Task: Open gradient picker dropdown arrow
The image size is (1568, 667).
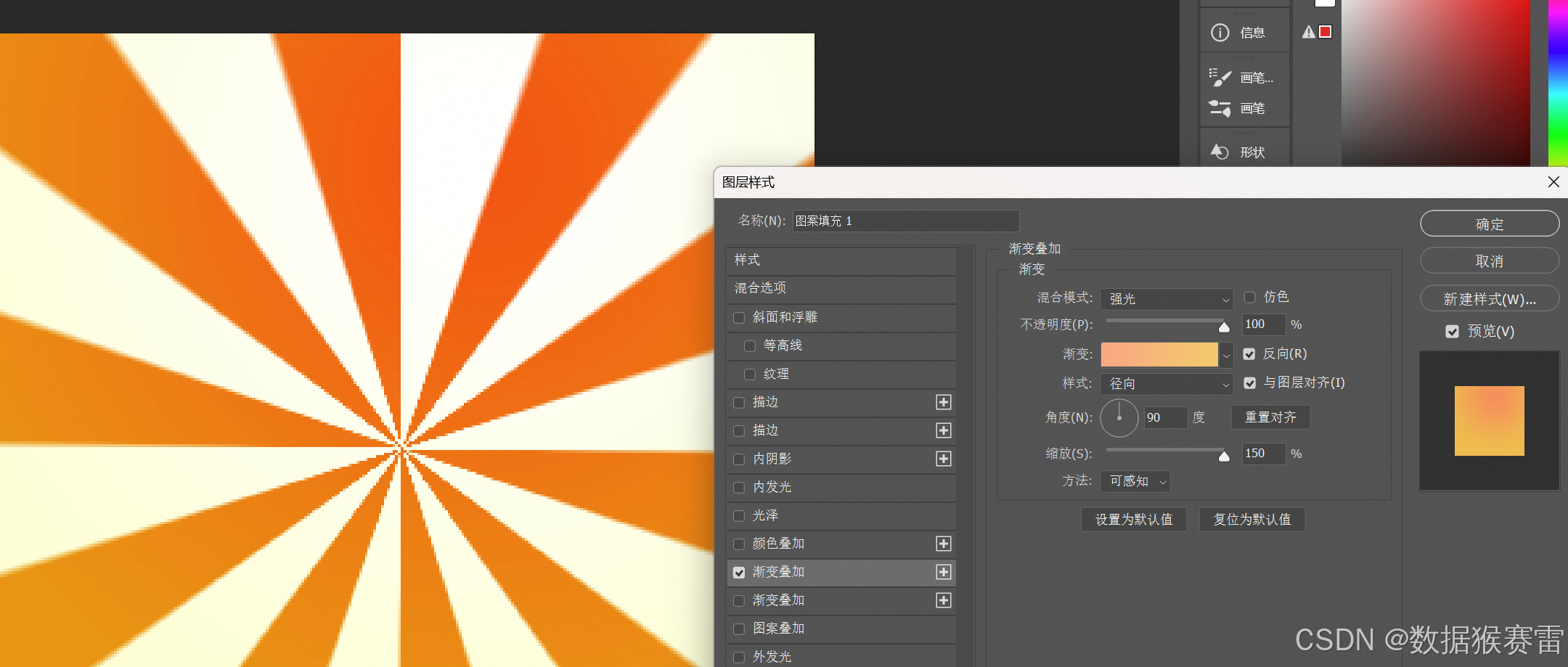Action: [1226, 355]
